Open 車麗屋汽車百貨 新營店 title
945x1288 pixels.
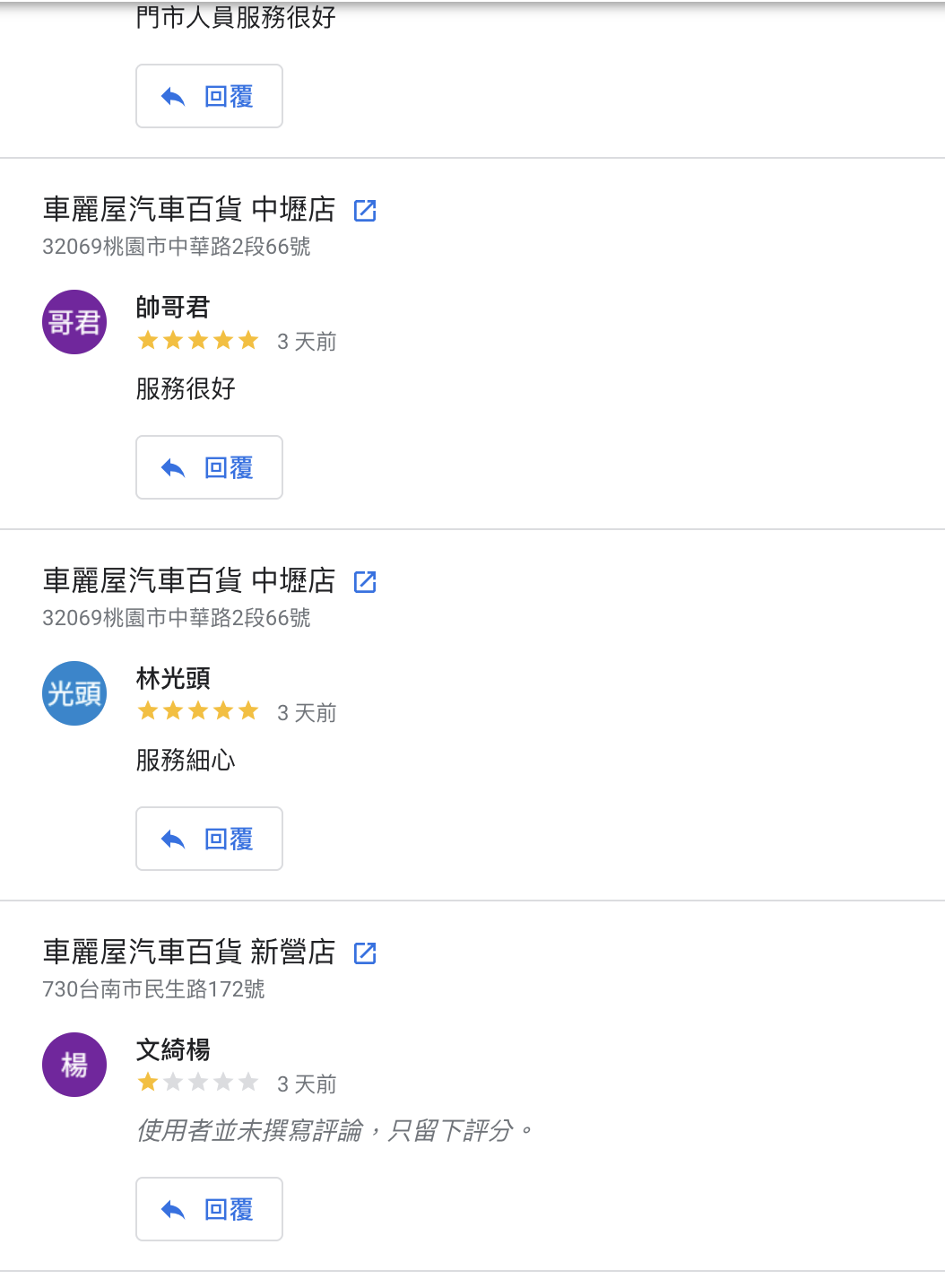[189, 952]
